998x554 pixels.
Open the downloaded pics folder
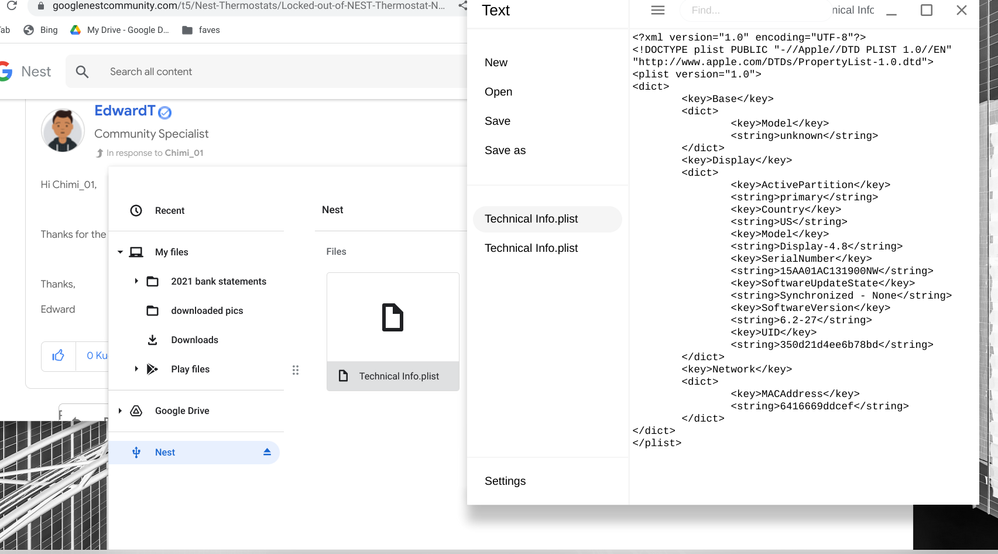point(206,311)
